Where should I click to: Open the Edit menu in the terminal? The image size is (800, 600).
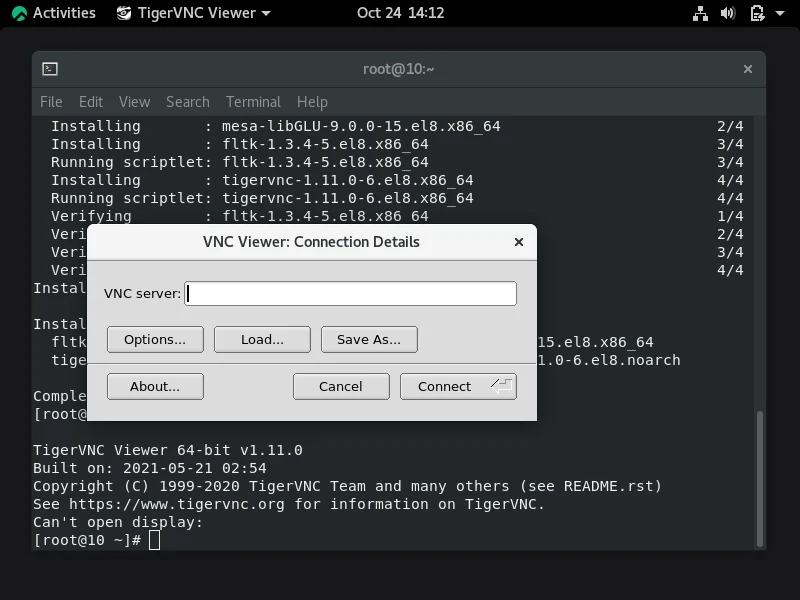click(90, 101)
